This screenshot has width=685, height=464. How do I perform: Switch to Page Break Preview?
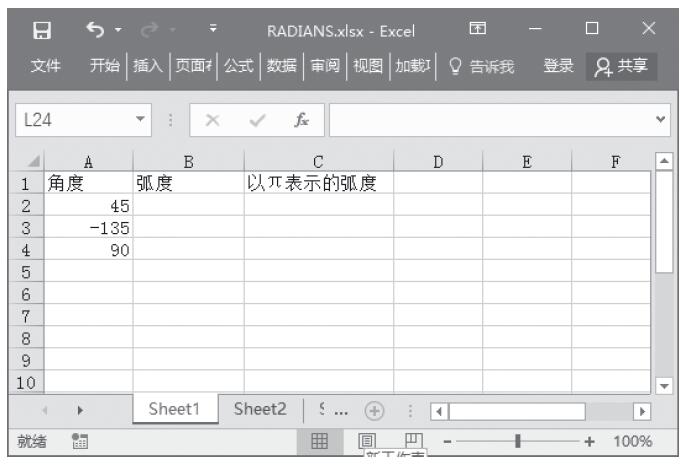pyautogui.click(x=409, y=441)
